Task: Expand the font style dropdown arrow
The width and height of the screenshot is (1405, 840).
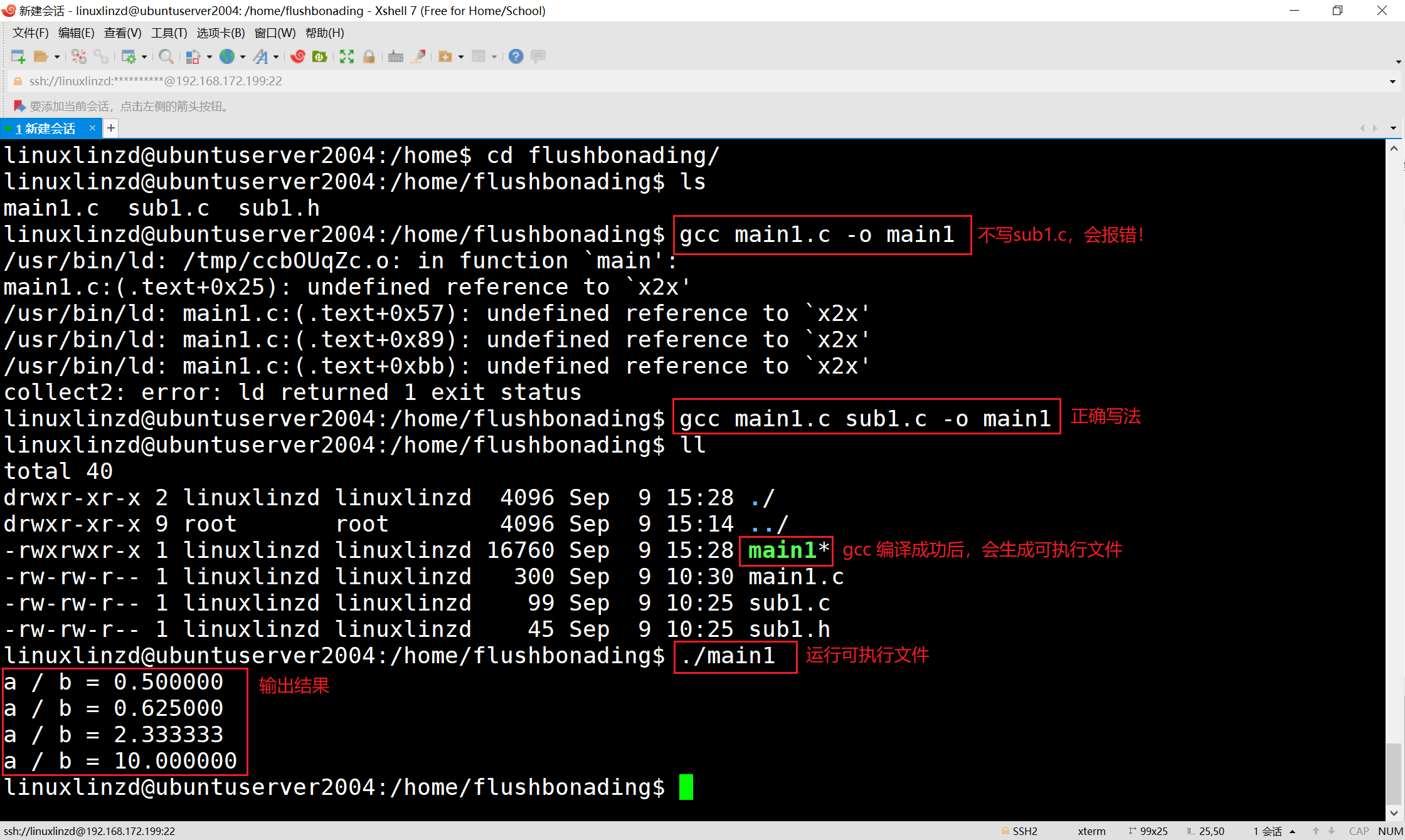Action: point(276,57)
